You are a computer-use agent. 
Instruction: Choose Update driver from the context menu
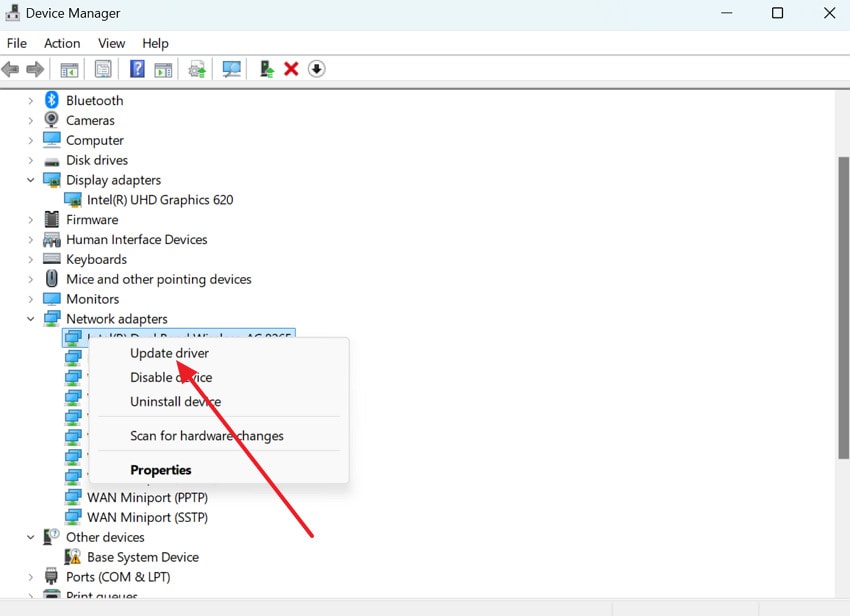(168, 353)
